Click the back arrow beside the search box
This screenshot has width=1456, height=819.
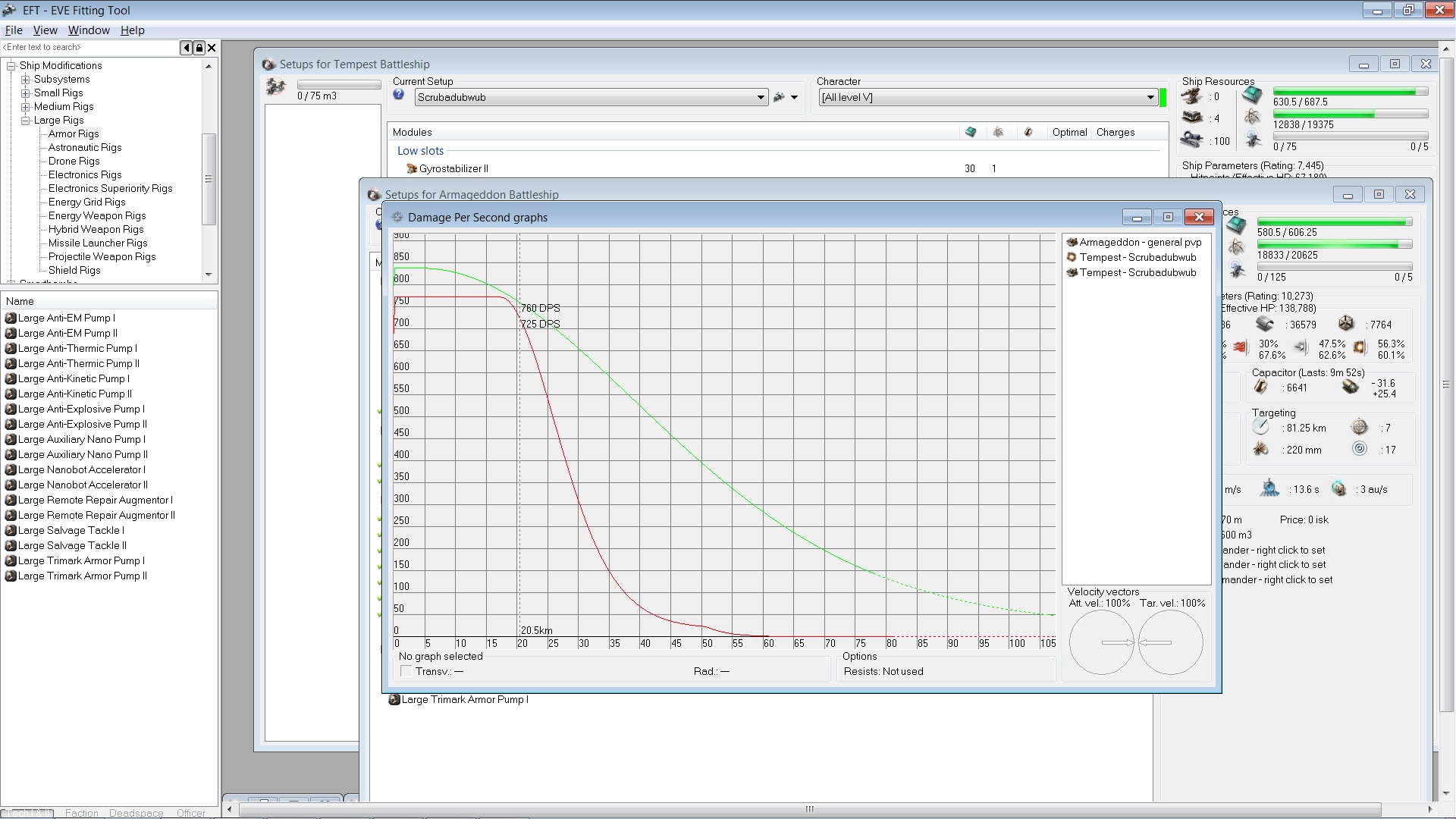point(187,48)
